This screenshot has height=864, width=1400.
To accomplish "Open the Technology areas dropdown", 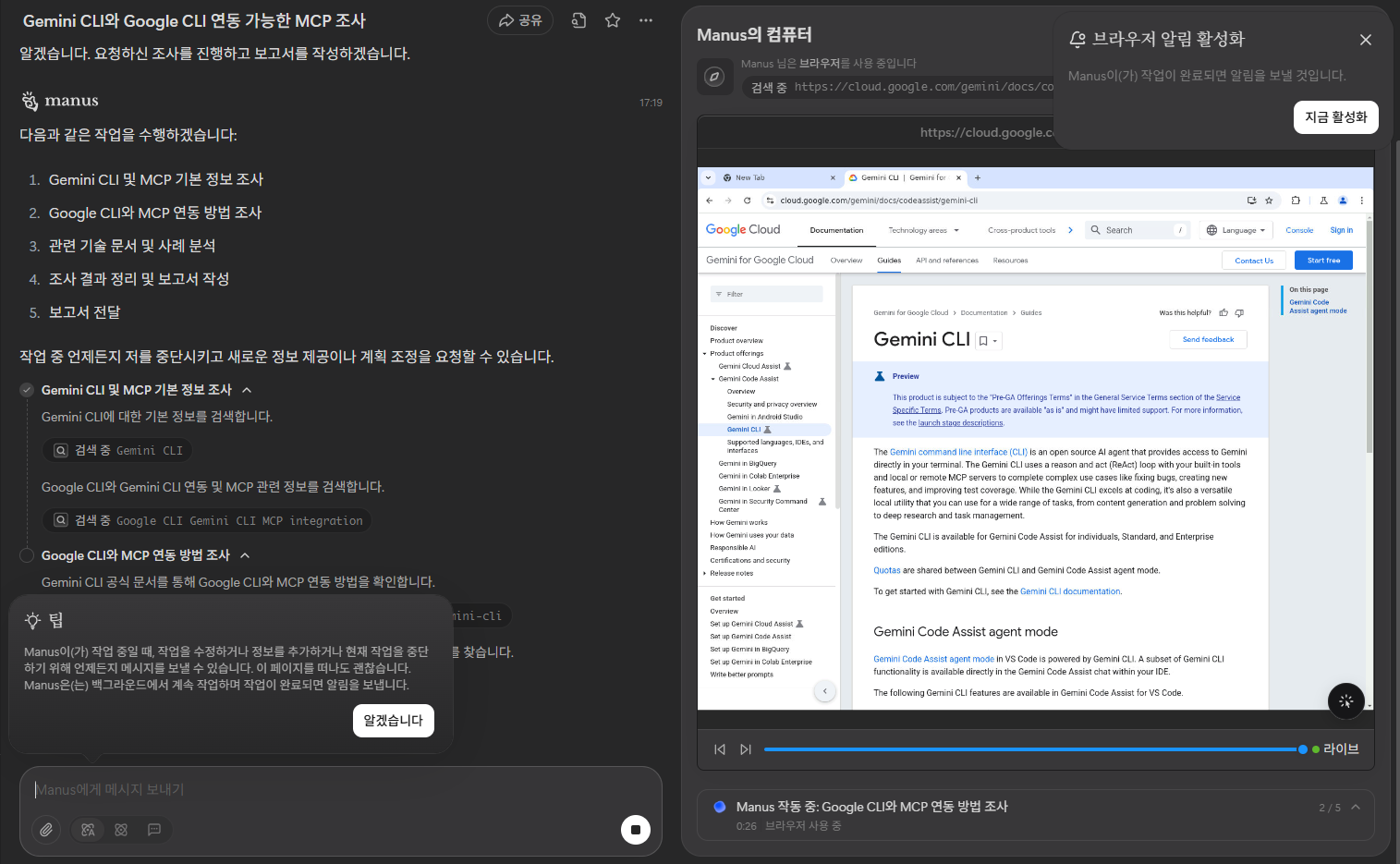I will click(923, 230).
